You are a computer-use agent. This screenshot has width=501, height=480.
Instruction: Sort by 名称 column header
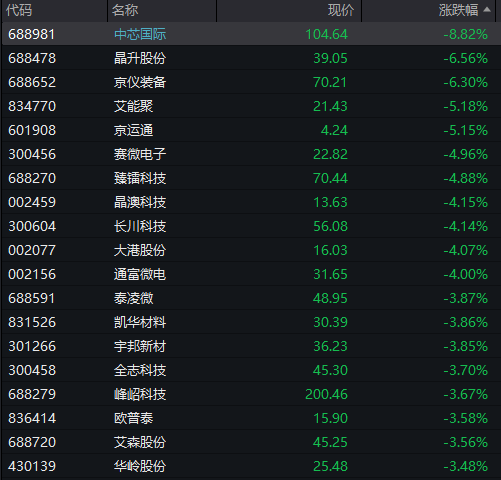tap(125, 10)
